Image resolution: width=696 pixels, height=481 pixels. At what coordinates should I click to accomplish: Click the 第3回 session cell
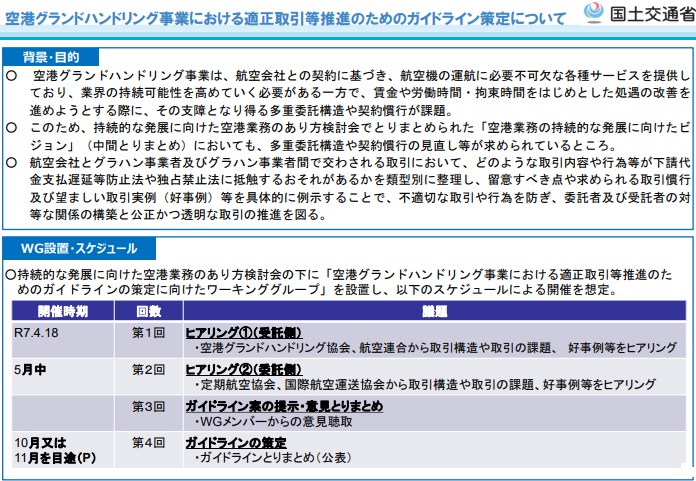[x=147, y=407]
